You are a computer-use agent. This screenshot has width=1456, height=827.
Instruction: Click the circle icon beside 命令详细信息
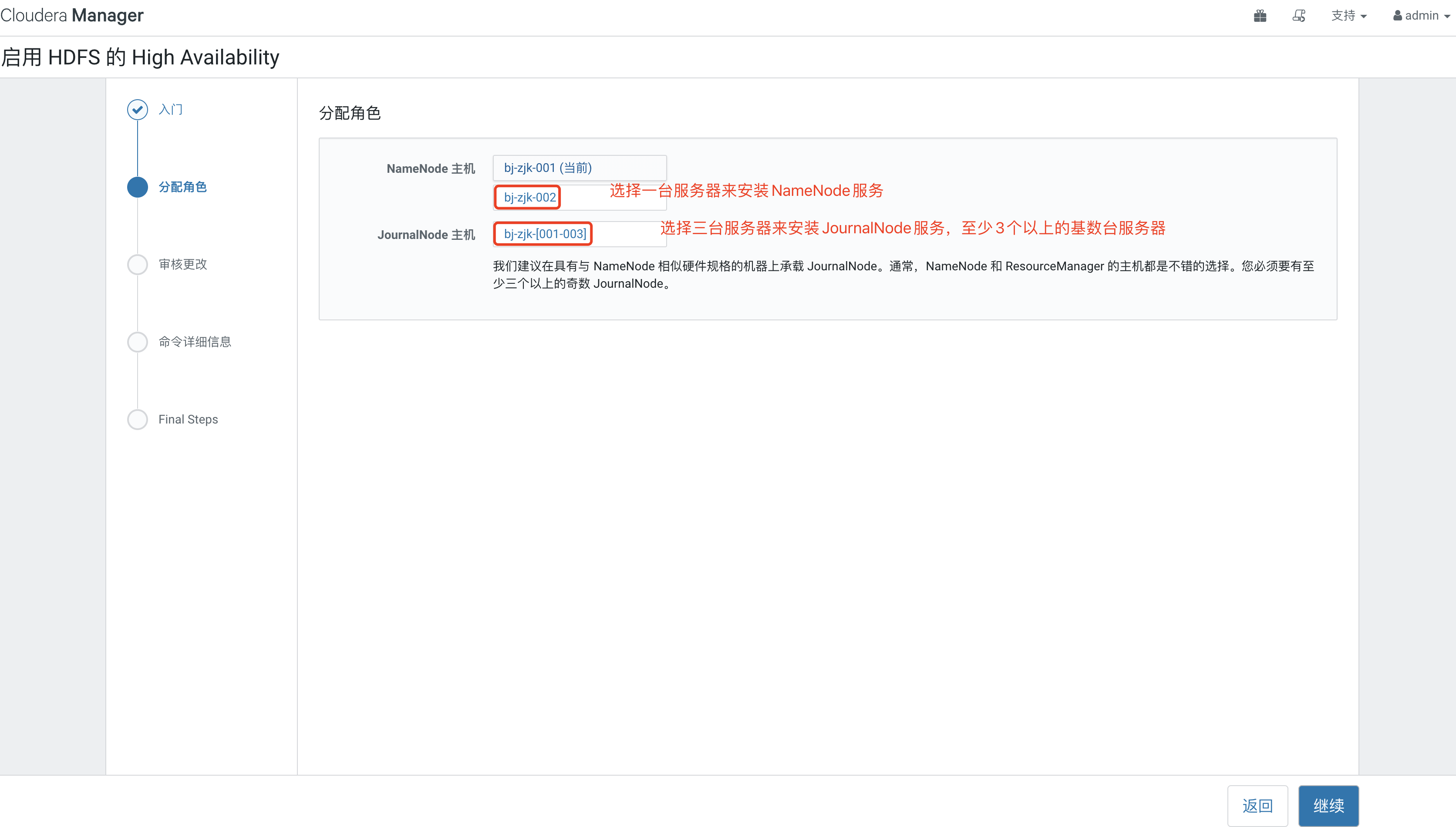point(137,341)
